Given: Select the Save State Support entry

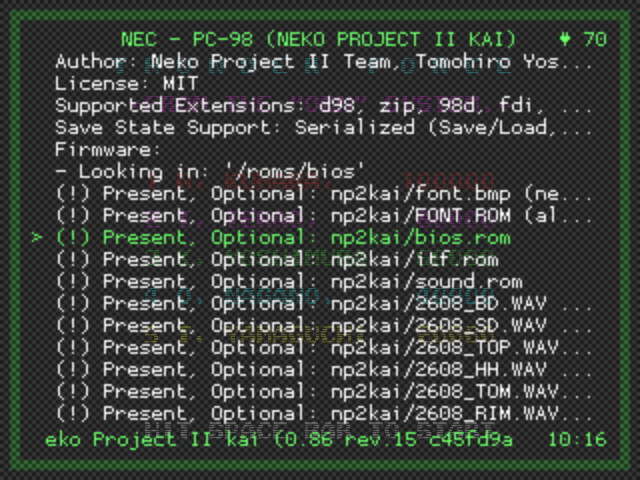Looking at the screenshot, I should (324, 128).
